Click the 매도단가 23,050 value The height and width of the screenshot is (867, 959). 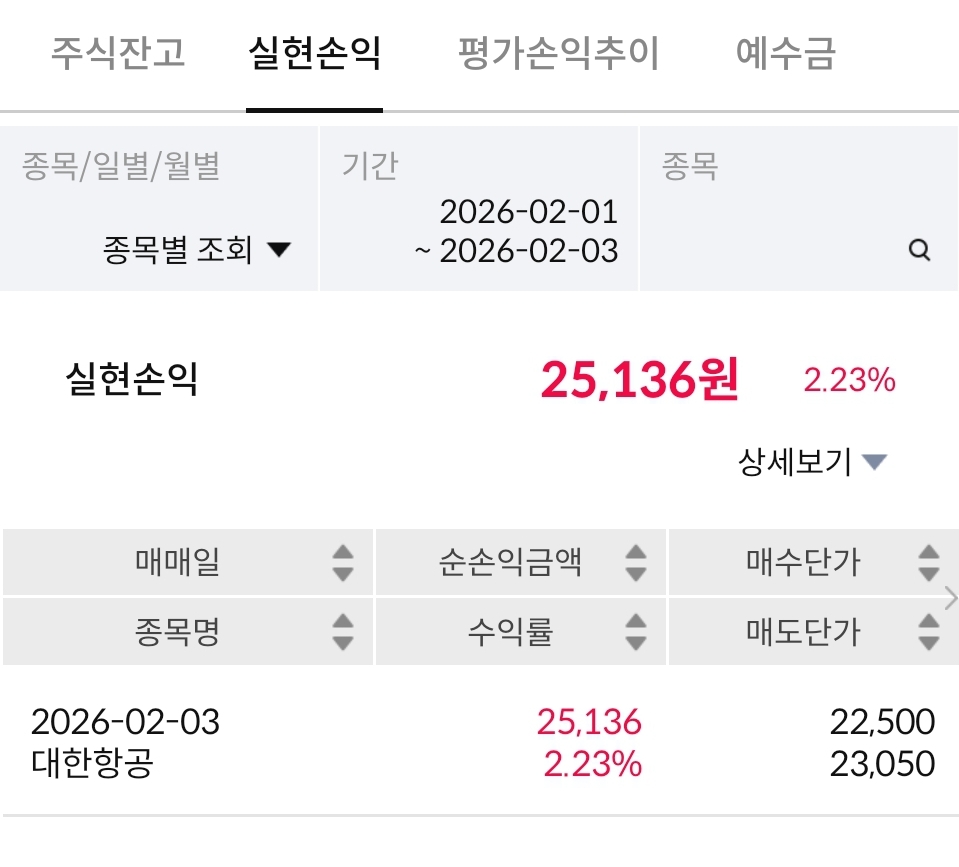pyautogui.click(x=882, y=765)
